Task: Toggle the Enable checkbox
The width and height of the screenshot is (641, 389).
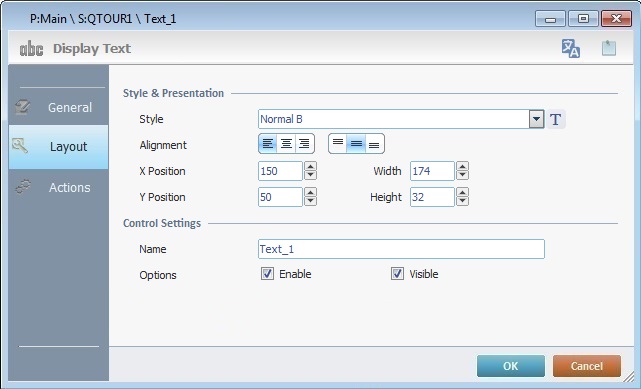Action: coord(267,274)
